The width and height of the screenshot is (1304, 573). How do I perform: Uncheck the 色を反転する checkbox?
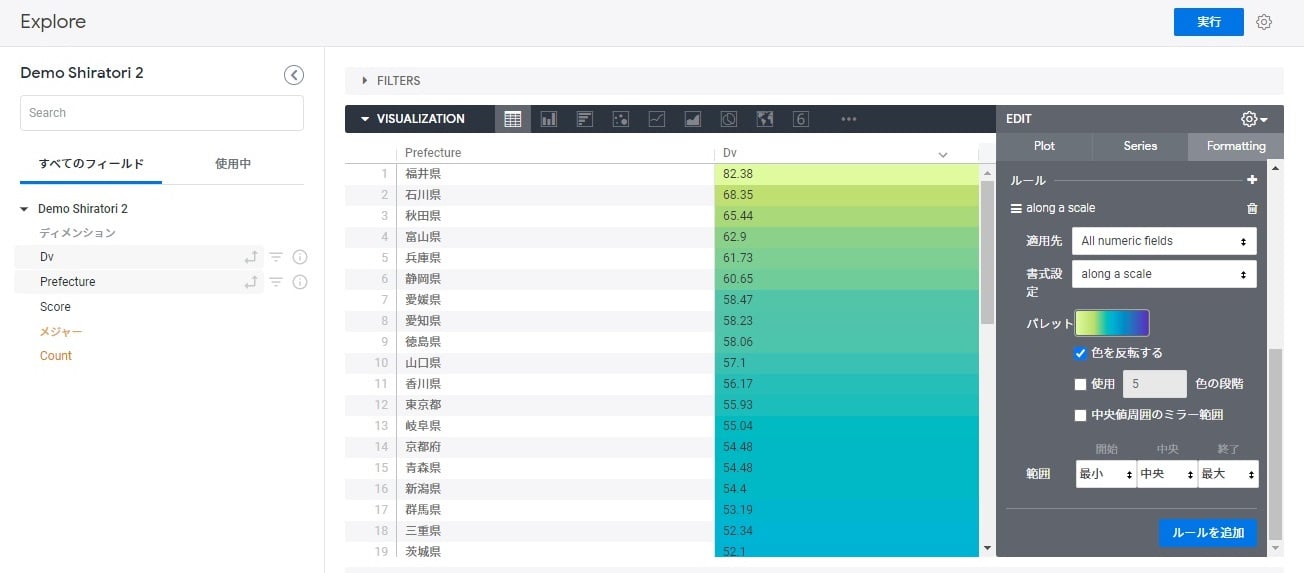coord(1080,353)
